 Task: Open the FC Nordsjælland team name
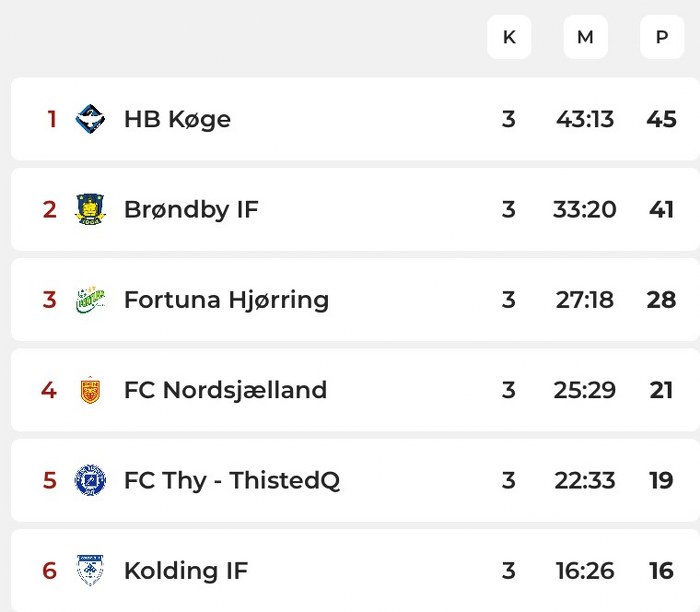225,390
